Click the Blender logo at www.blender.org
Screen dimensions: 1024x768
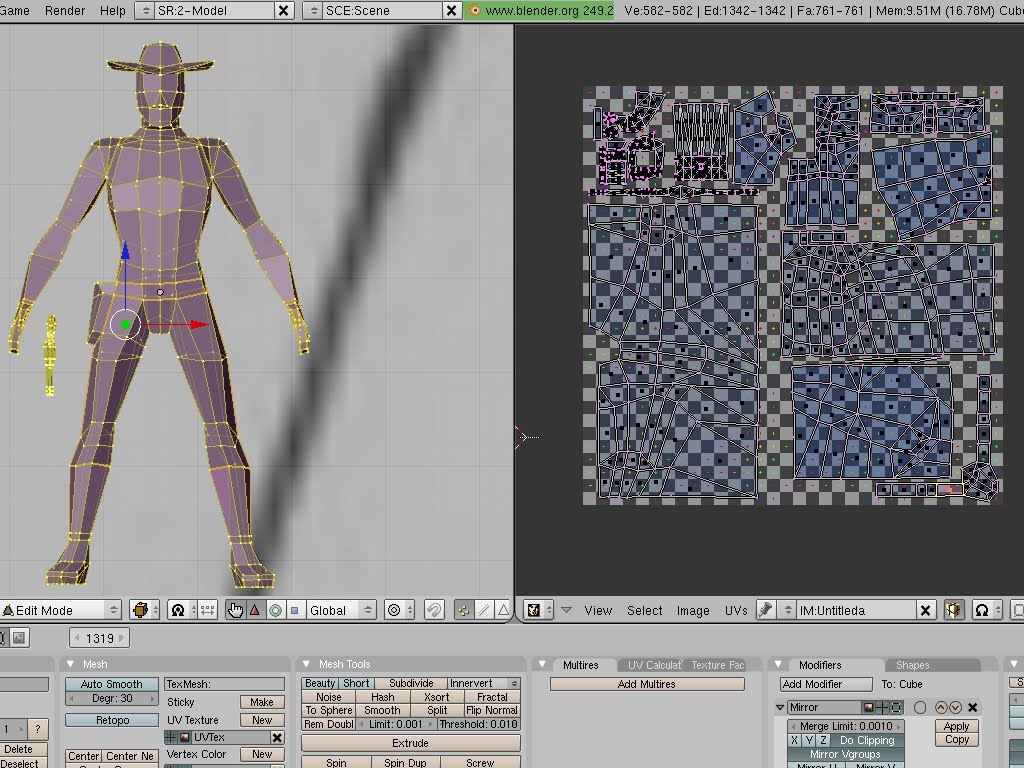pyautogui.click(x=475, y=10)
